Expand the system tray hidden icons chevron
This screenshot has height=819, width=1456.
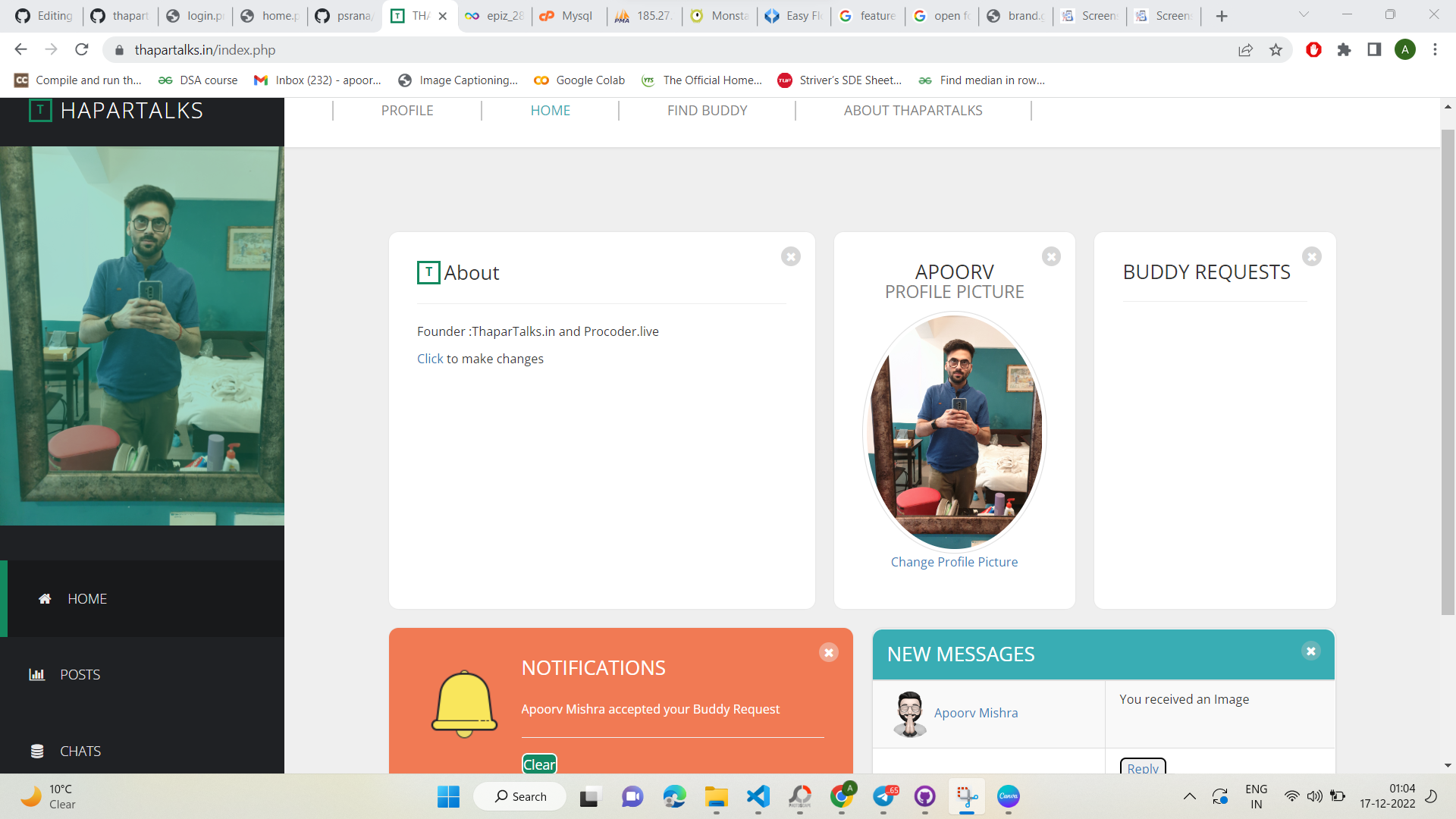1190,796
